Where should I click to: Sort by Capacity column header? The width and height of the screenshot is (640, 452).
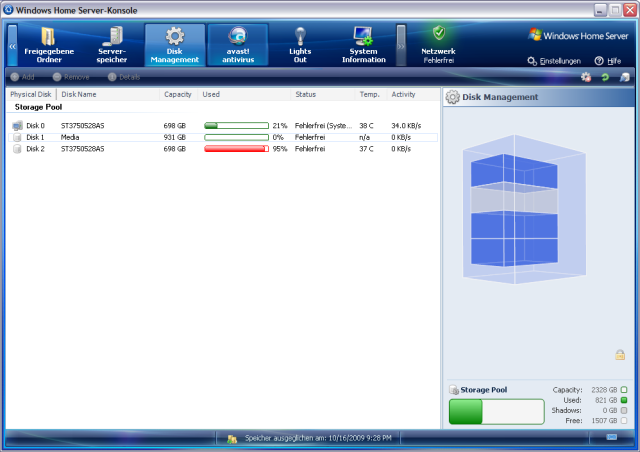tap(178, 95)
